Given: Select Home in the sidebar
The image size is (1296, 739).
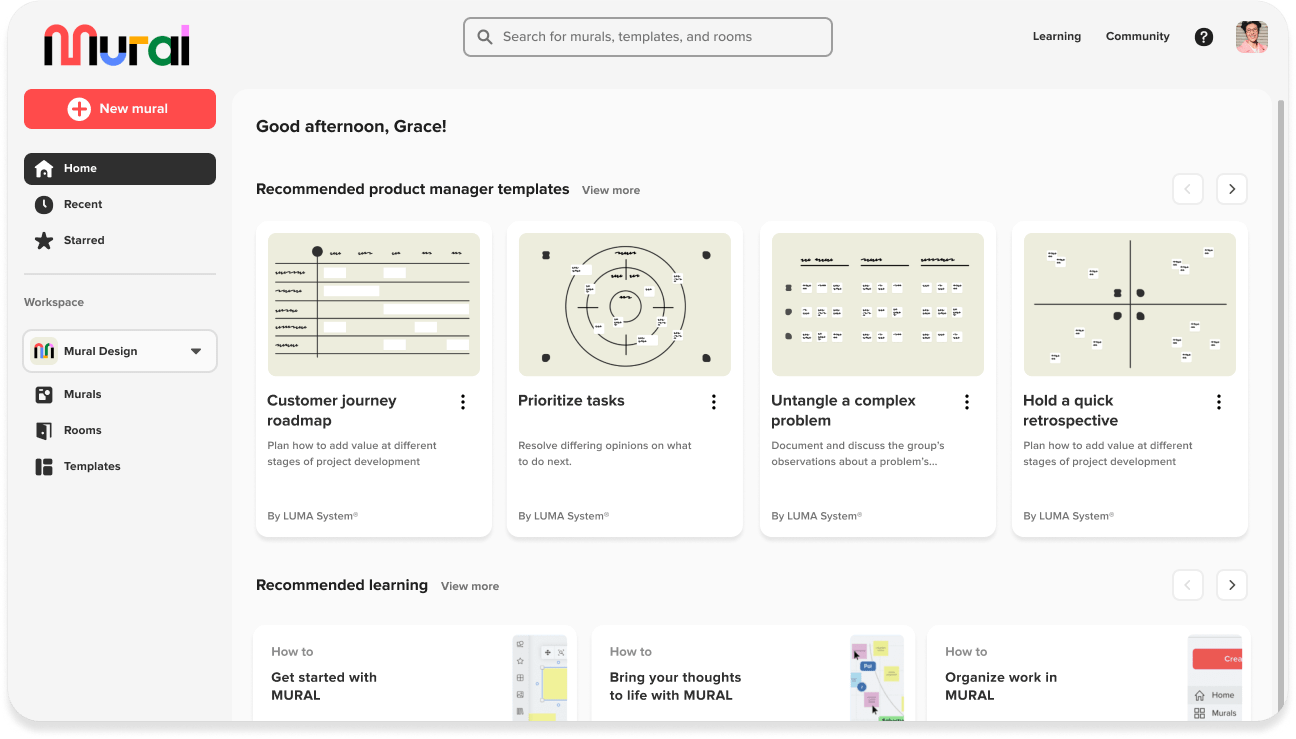Looking at the screenshot, I should click(120, 169).
